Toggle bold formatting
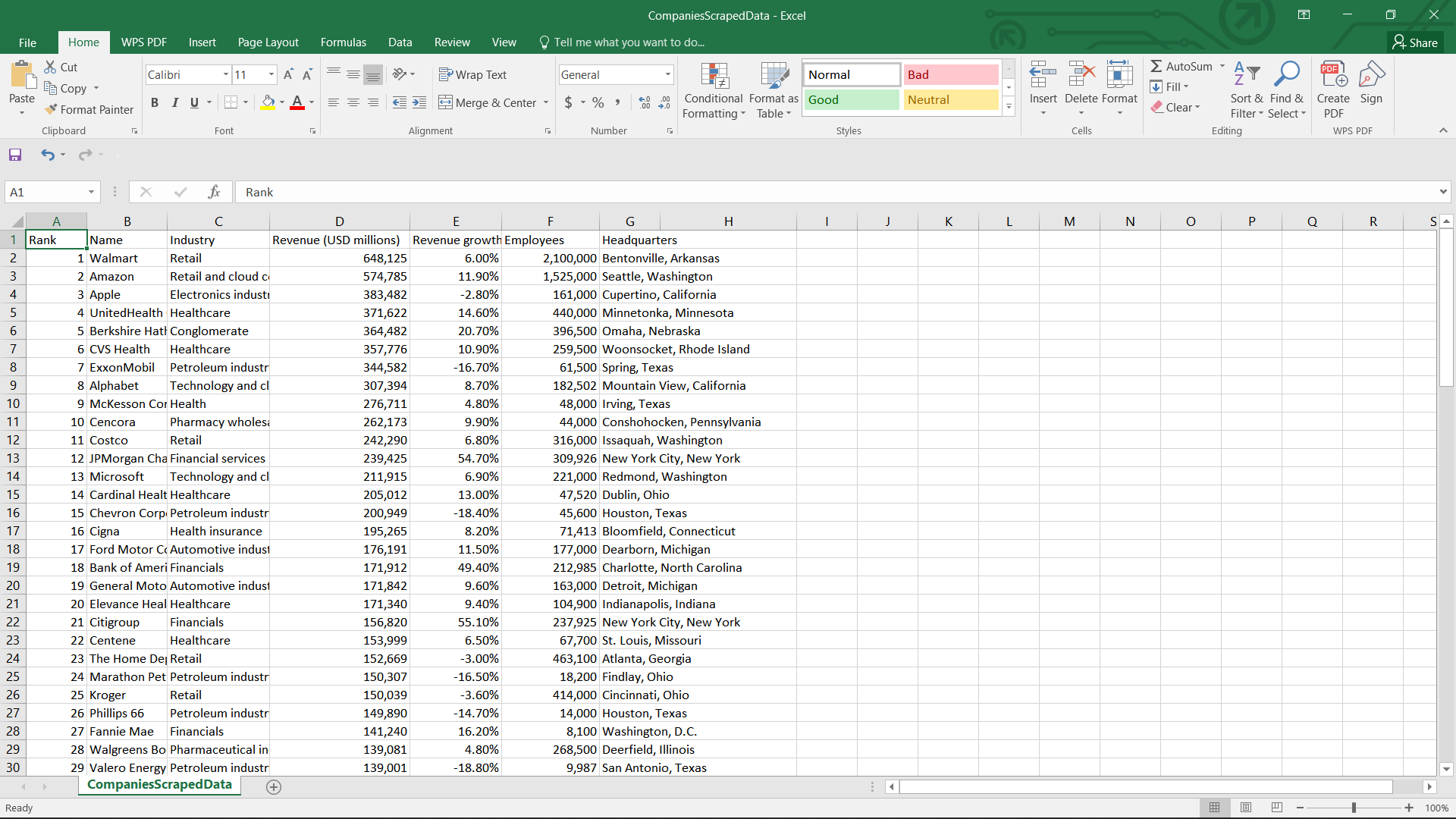The height and width of the screenshot is (819, 1456). click(155, 102)
